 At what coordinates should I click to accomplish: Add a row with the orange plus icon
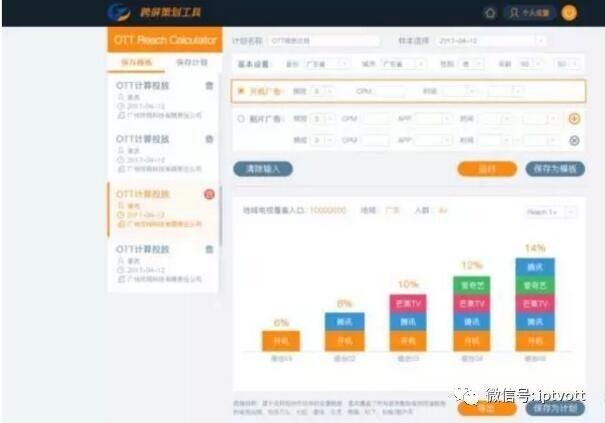pyautogui.click(x=574, y=118)
